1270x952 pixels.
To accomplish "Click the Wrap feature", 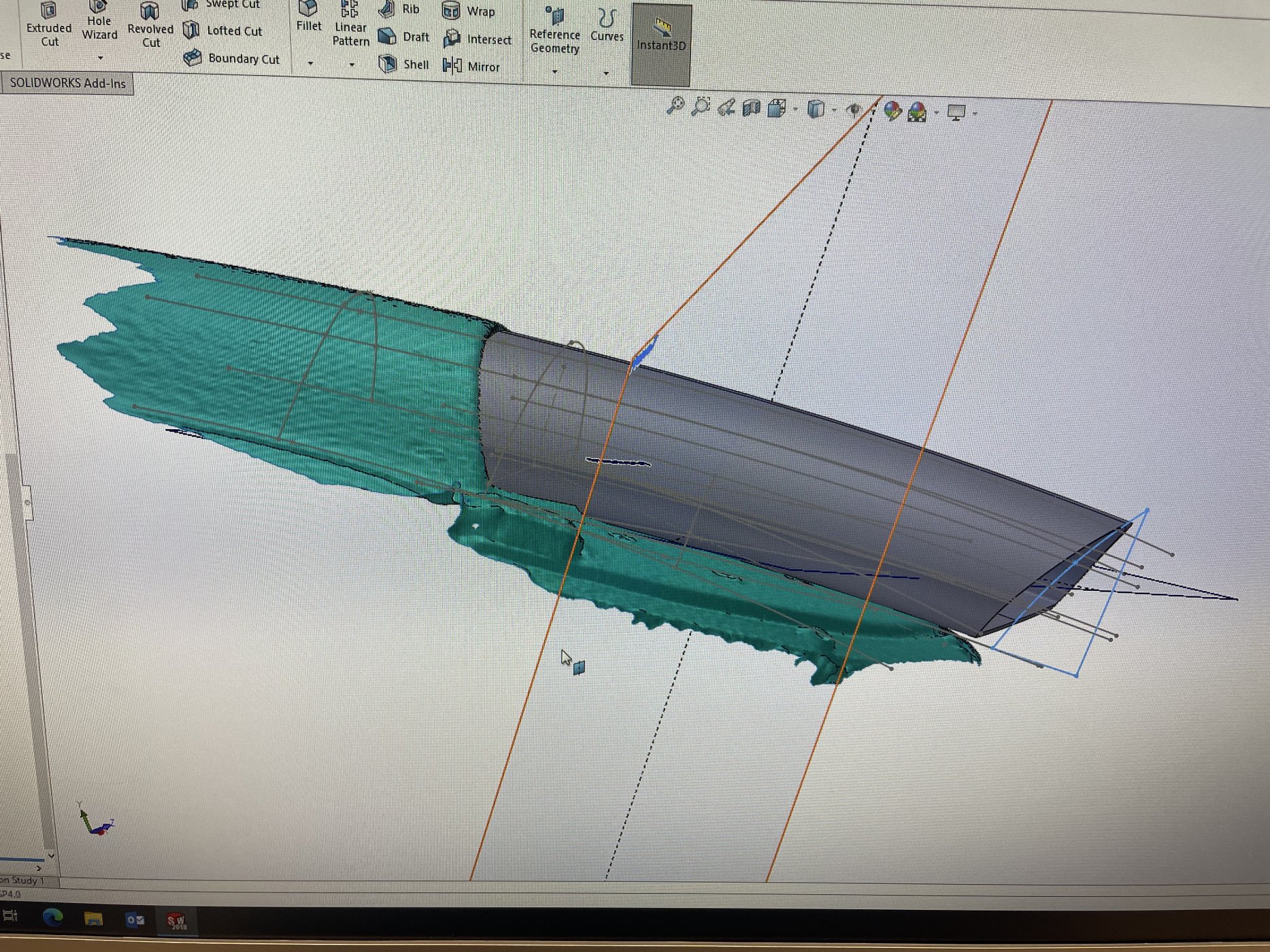I will pyautogui.click(x=469, y=11).
